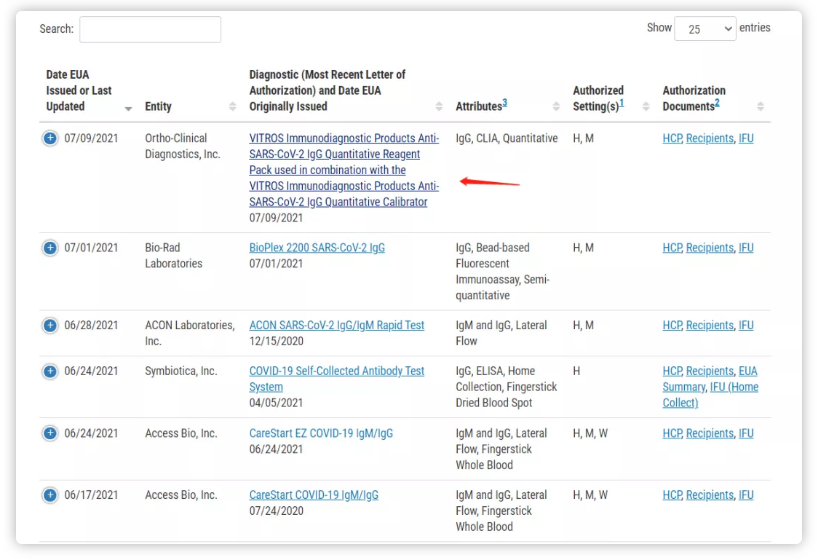Open the Show entries count dropdown

pyautogui.click(x=705, y=29)
